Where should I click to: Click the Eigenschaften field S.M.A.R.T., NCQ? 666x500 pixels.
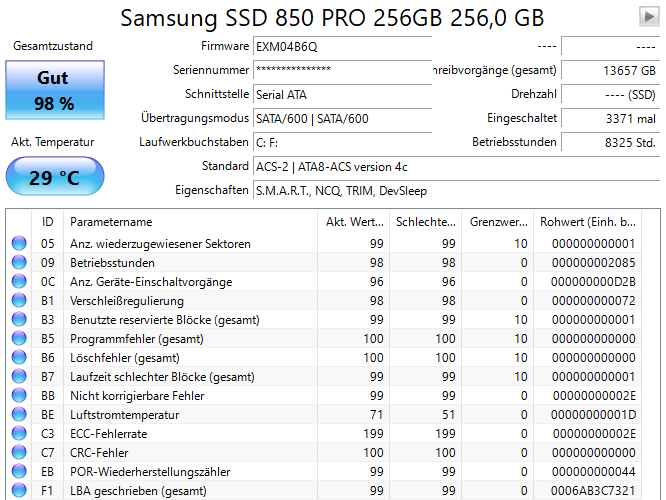coord(457,191)
